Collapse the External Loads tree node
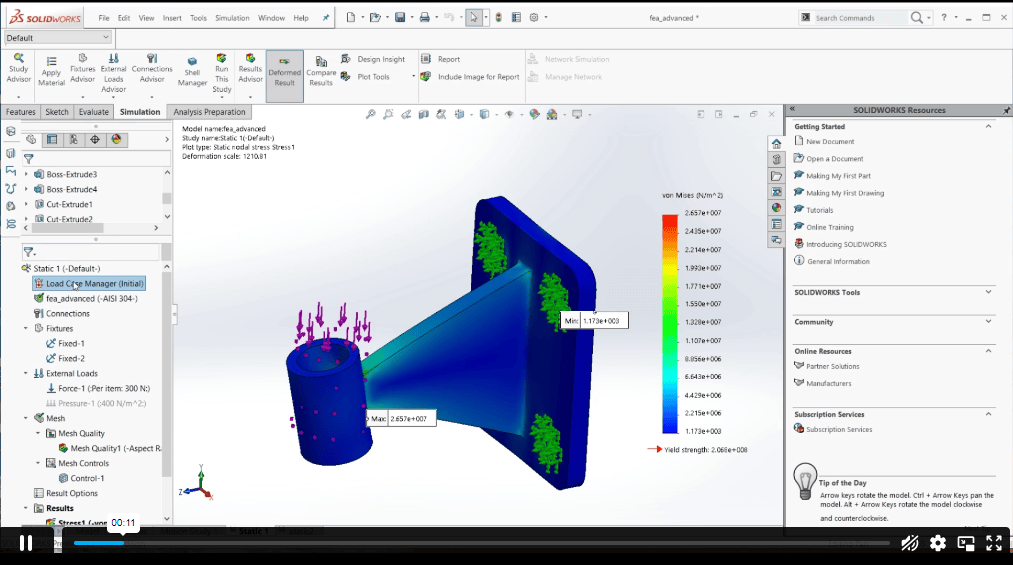This screenshot has width=1013, height=565. [x=26, y=373]
